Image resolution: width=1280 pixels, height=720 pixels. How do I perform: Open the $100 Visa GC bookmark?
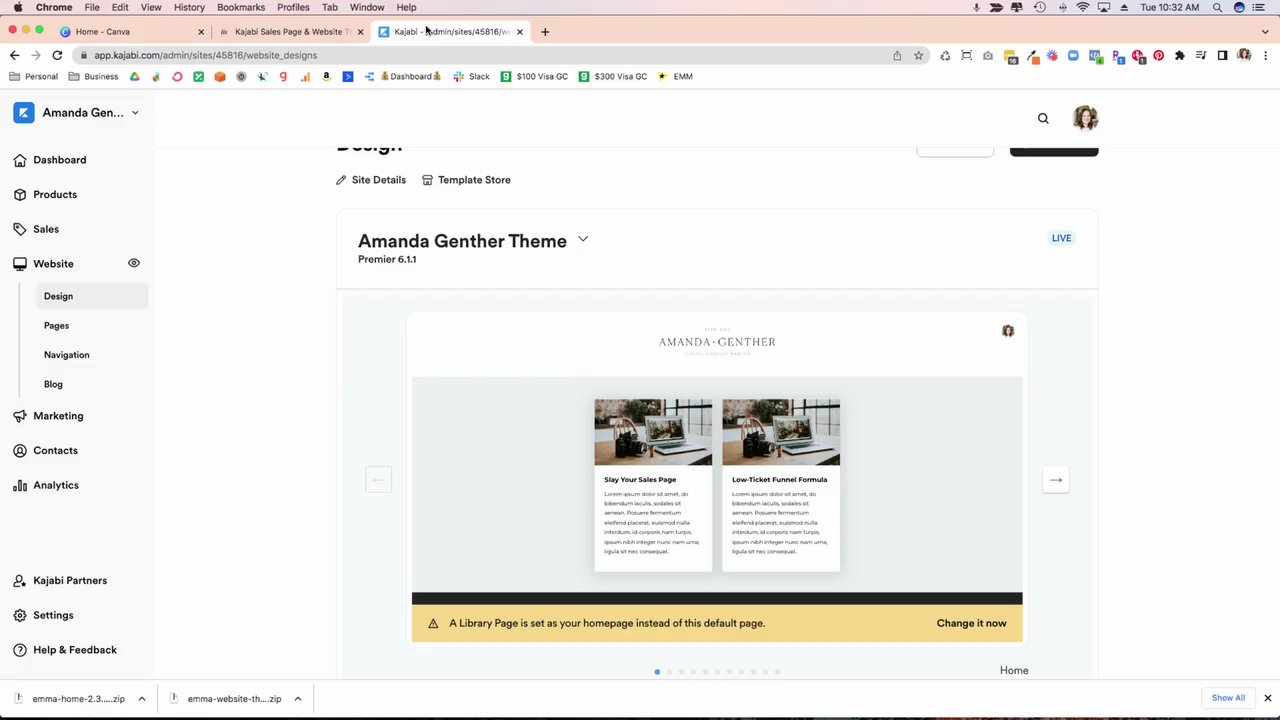(535, 77)
